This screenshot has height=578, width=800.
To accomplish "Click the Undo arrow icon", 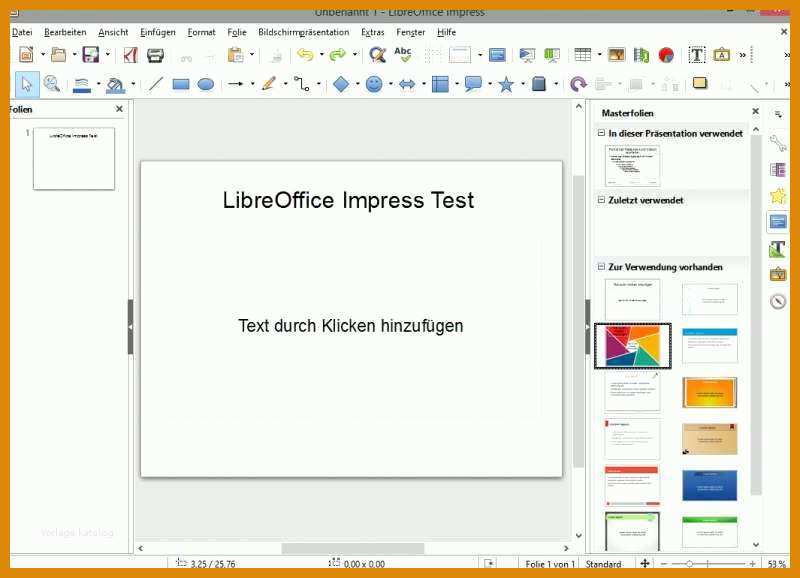I will 305,55.
